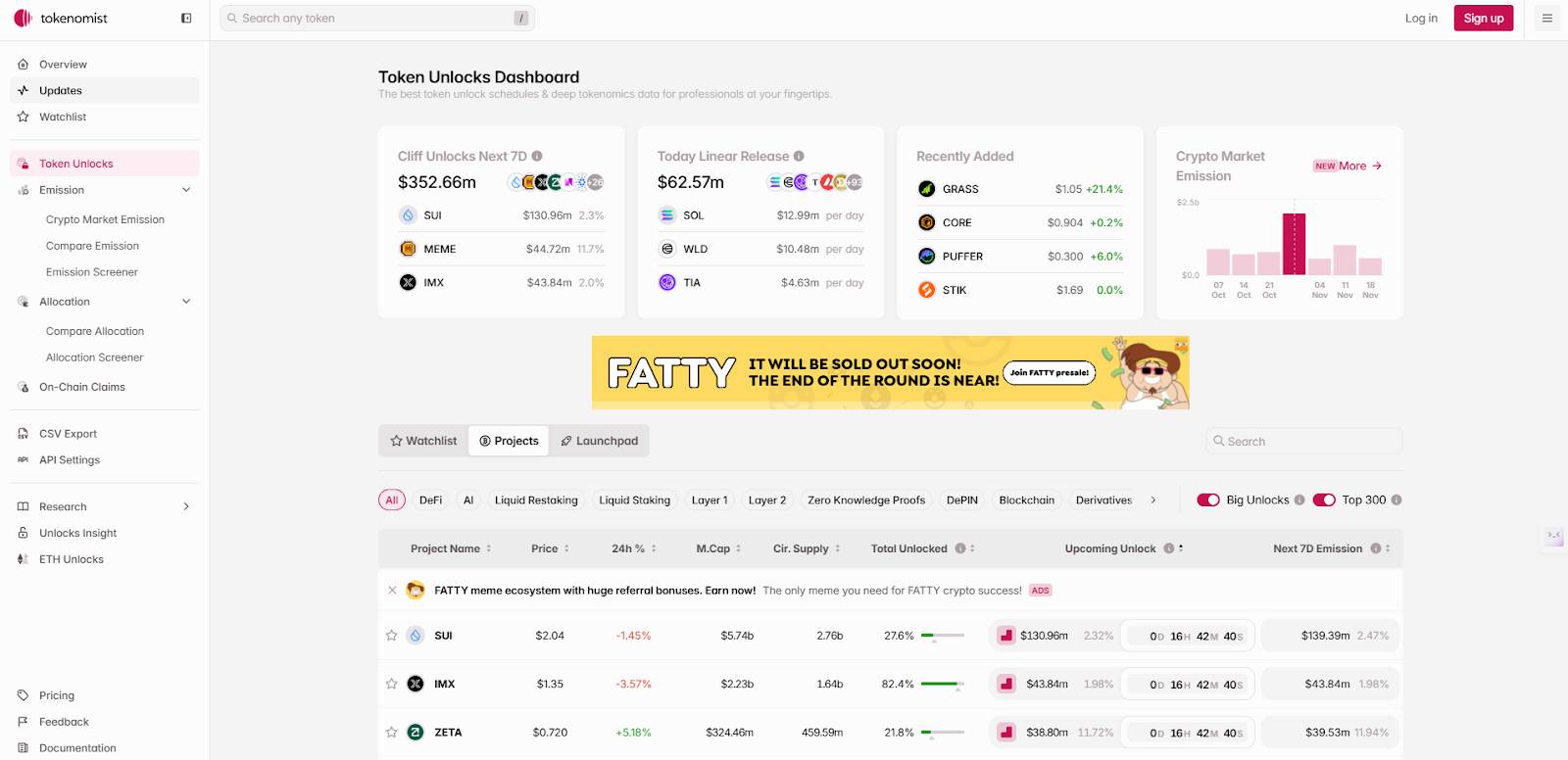The image size is (1568, 760).
Task: Select the Zero Knowledge Proofs filter
Action: click(x=866, y=499)
